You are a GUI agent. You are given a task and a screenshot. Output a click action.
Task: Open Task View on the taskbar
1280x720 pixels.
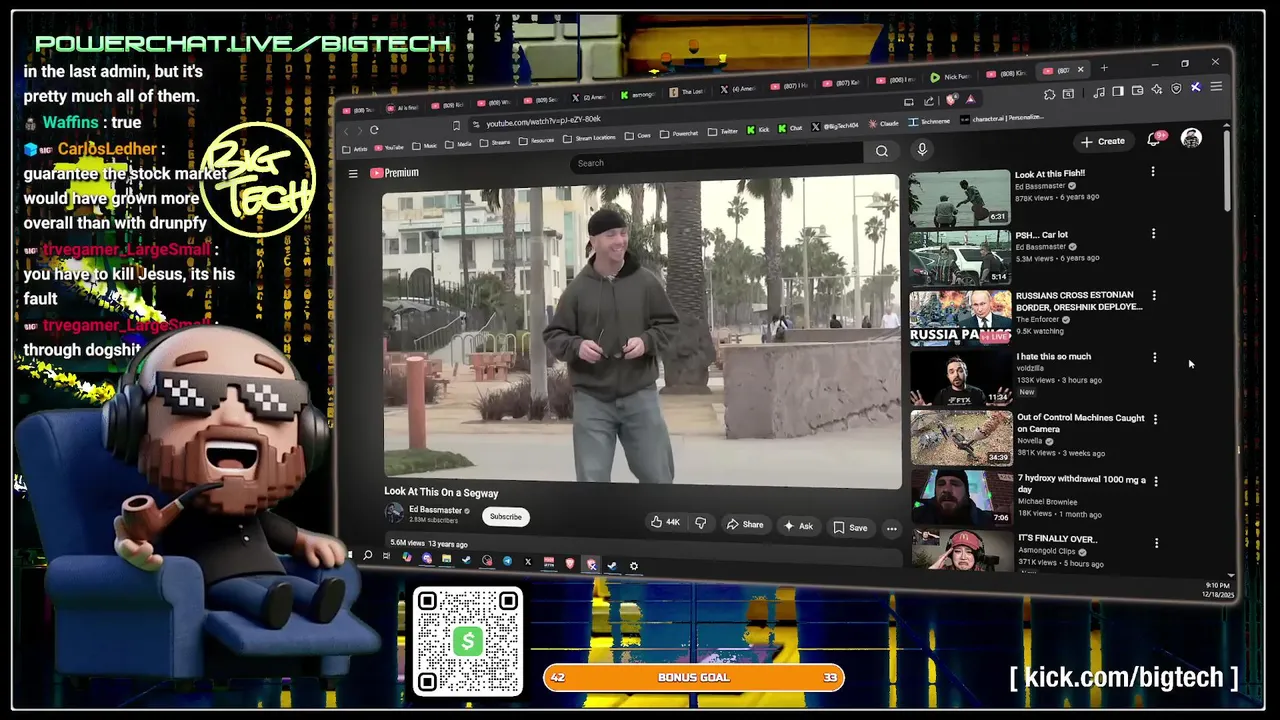pos(386,556)
